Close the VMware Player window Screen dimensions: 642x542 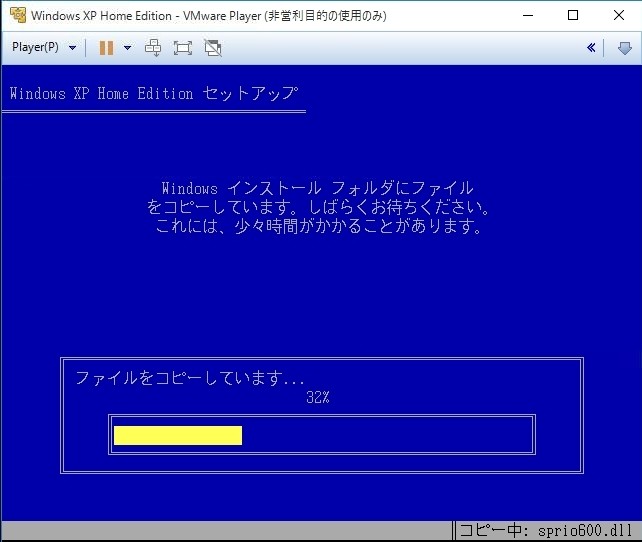(x=619, y=15)
